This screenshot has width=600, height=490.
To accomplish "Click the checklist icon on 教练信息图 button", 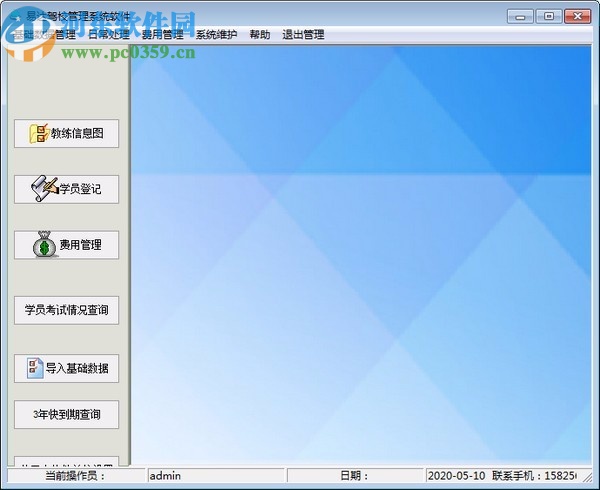I will pyautogui.click(x=39, y=133).
